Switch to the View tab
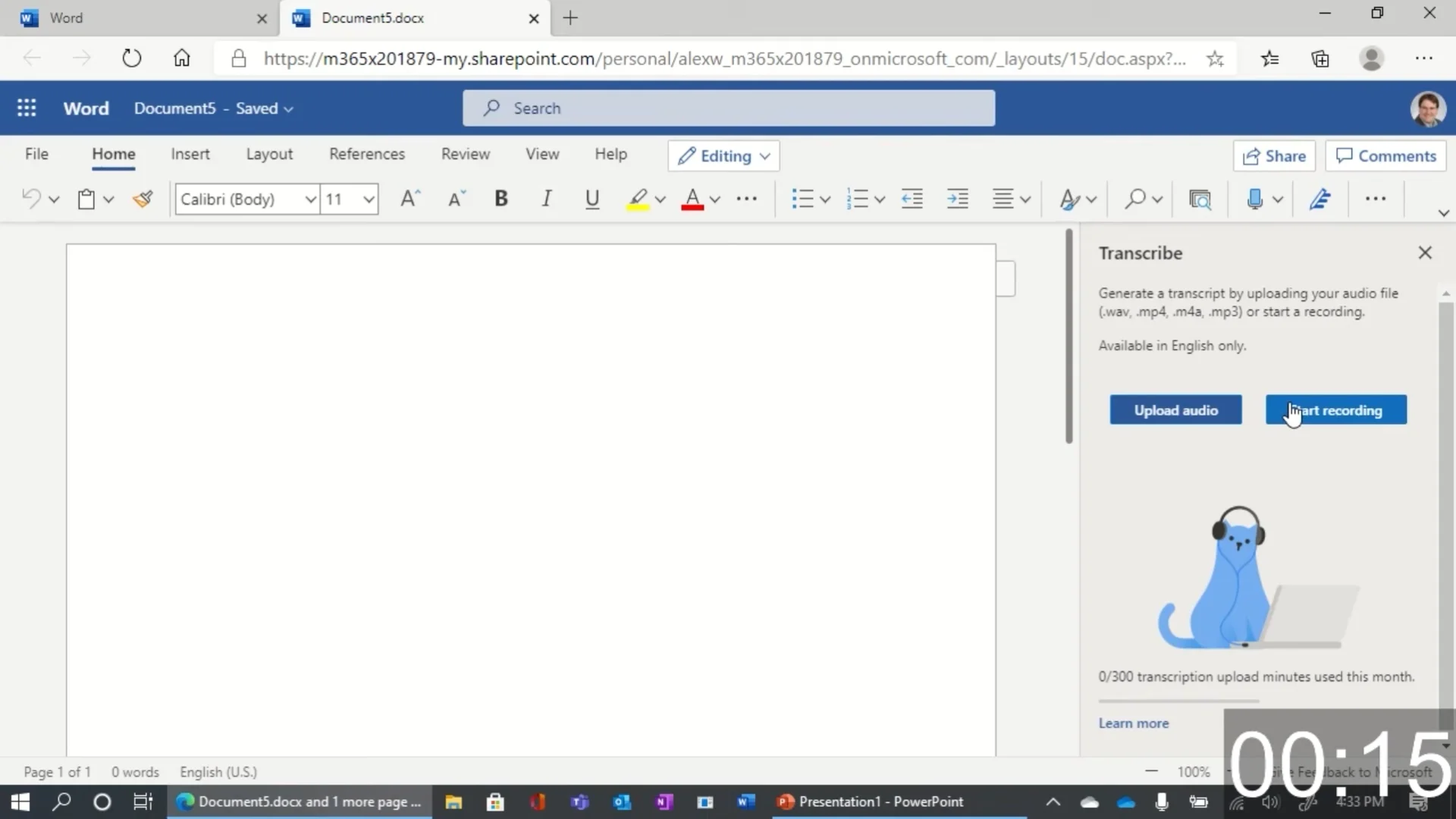 click(x=542, y=154)
